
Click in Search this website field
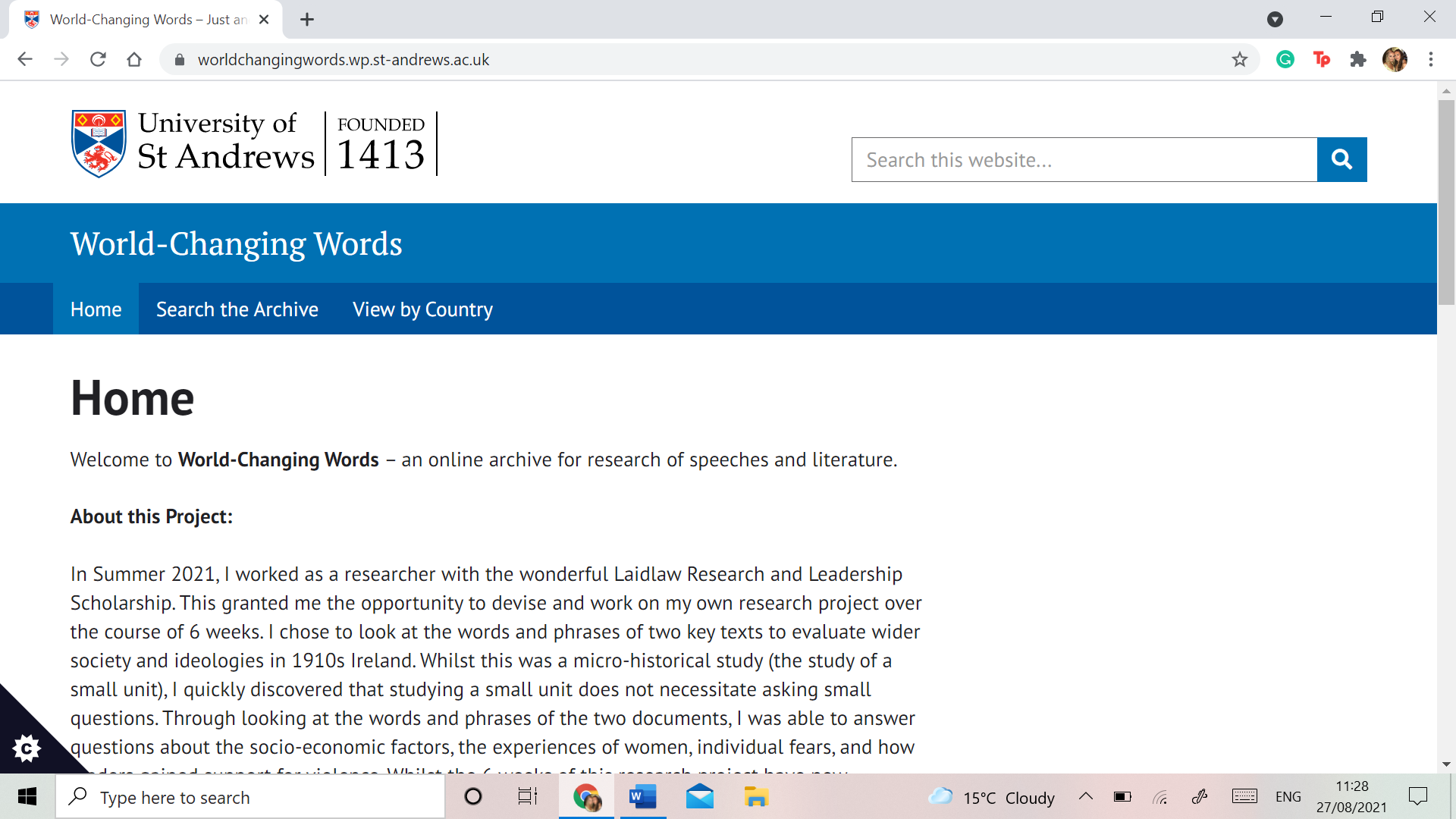pyautogui.click(x=1083, y=160)
